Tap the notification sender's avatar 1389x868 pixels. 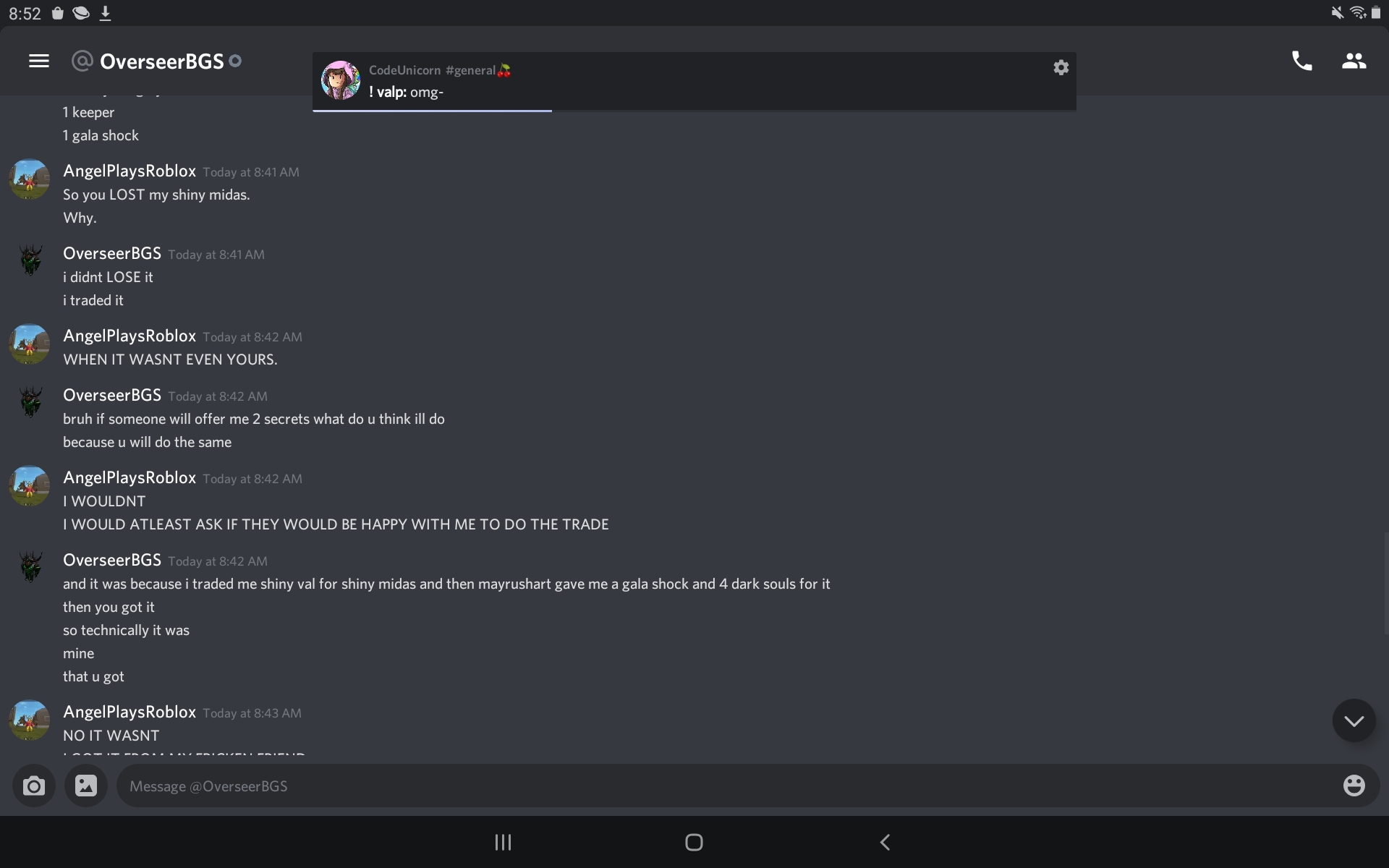(341, 80)
